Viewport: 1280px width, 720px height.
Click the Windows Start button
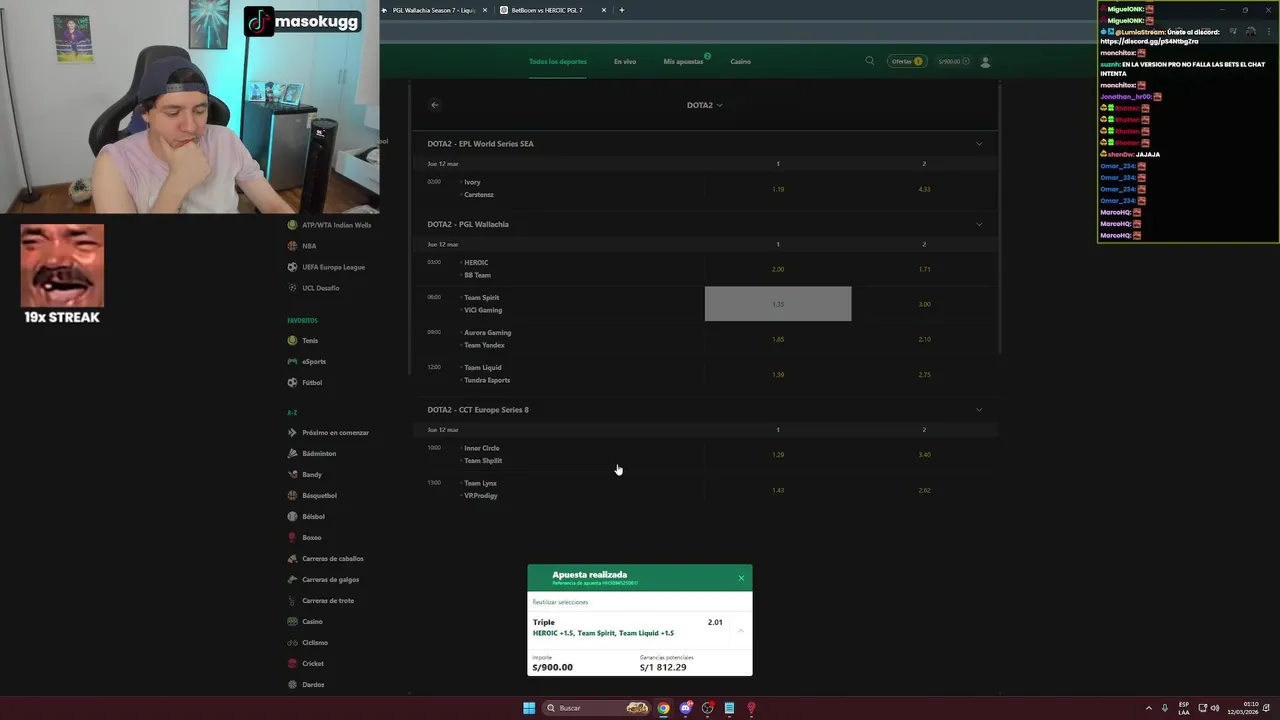coord(529,708)
